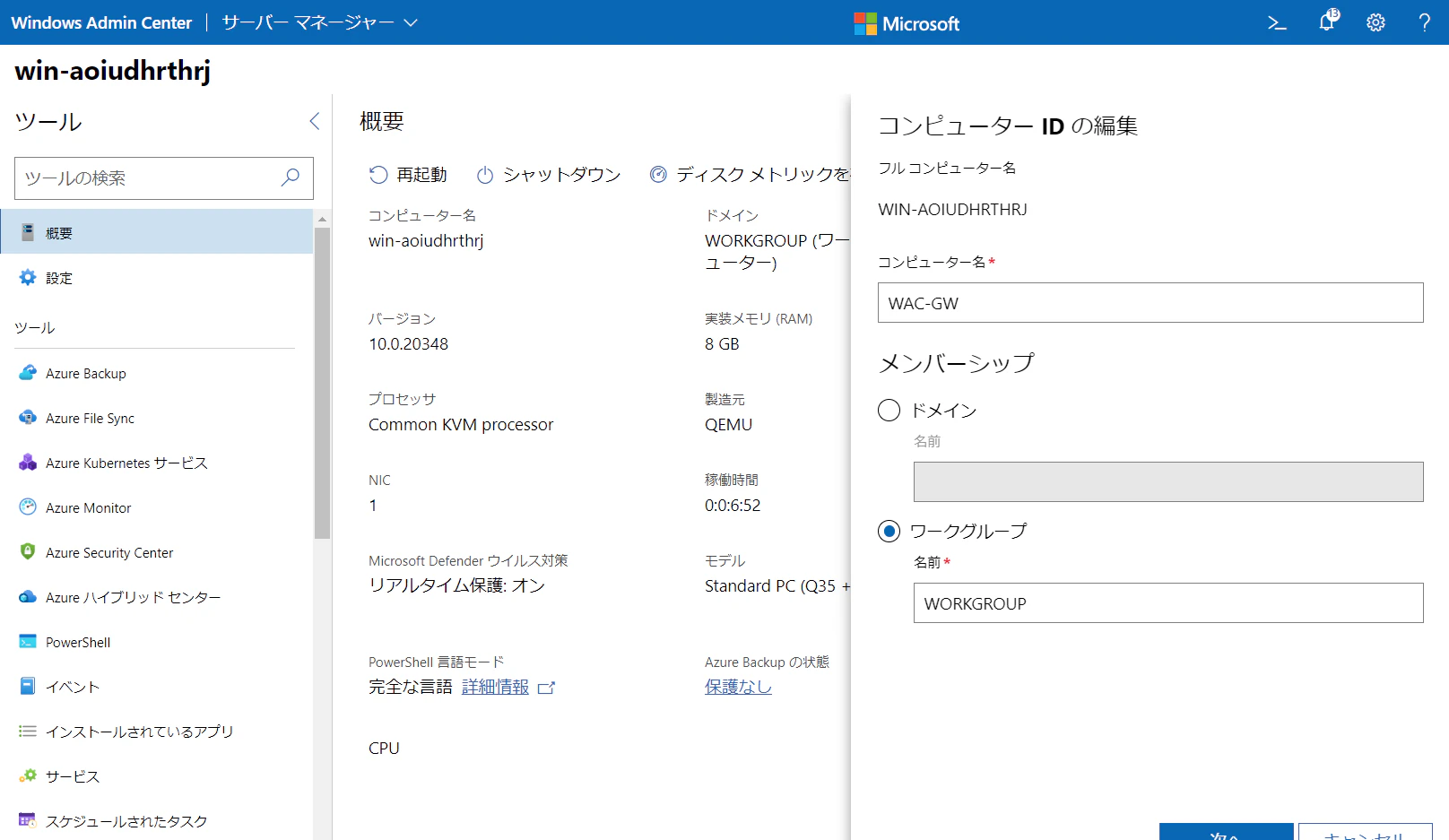
Task: Click the サービス gears icon
Action: tap(28, 775)
